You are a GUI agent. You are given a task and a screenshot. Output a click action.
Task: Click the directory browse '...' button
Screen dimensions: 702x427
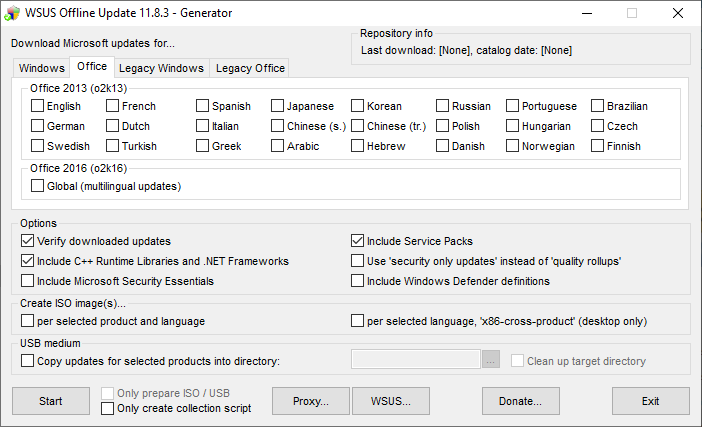click(491, 360)
